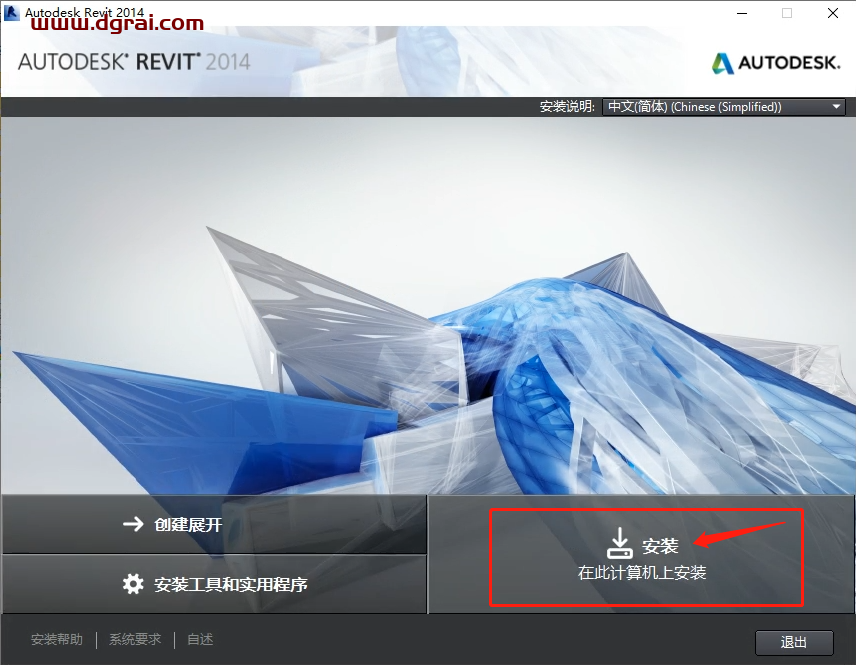Close the Revit 2014 installer window
The width and height of the screenshot is (856, 665).
(833, 13)
